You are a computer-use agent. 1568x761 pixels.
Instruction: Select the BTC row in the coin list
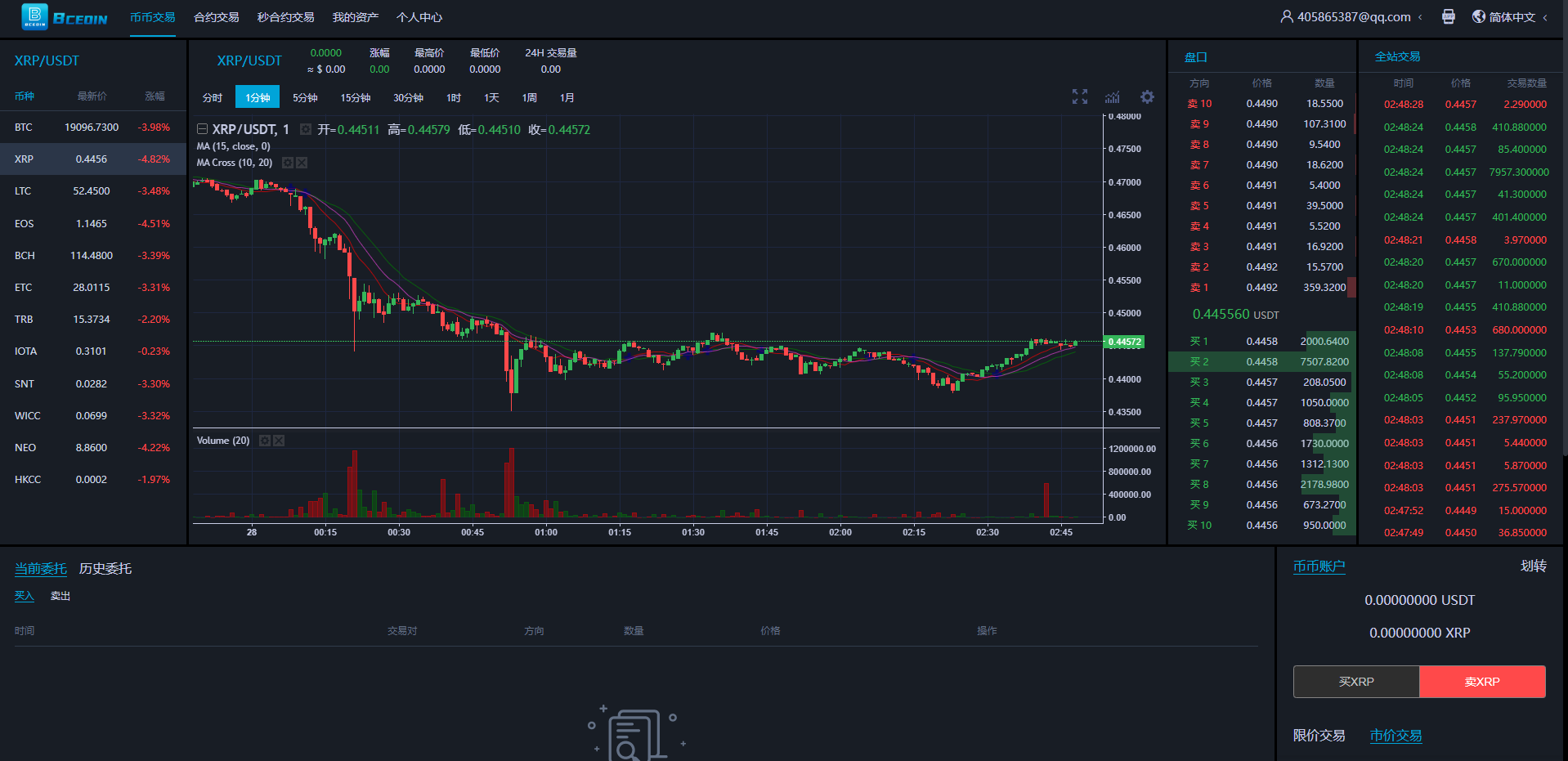tap(92, 128)
